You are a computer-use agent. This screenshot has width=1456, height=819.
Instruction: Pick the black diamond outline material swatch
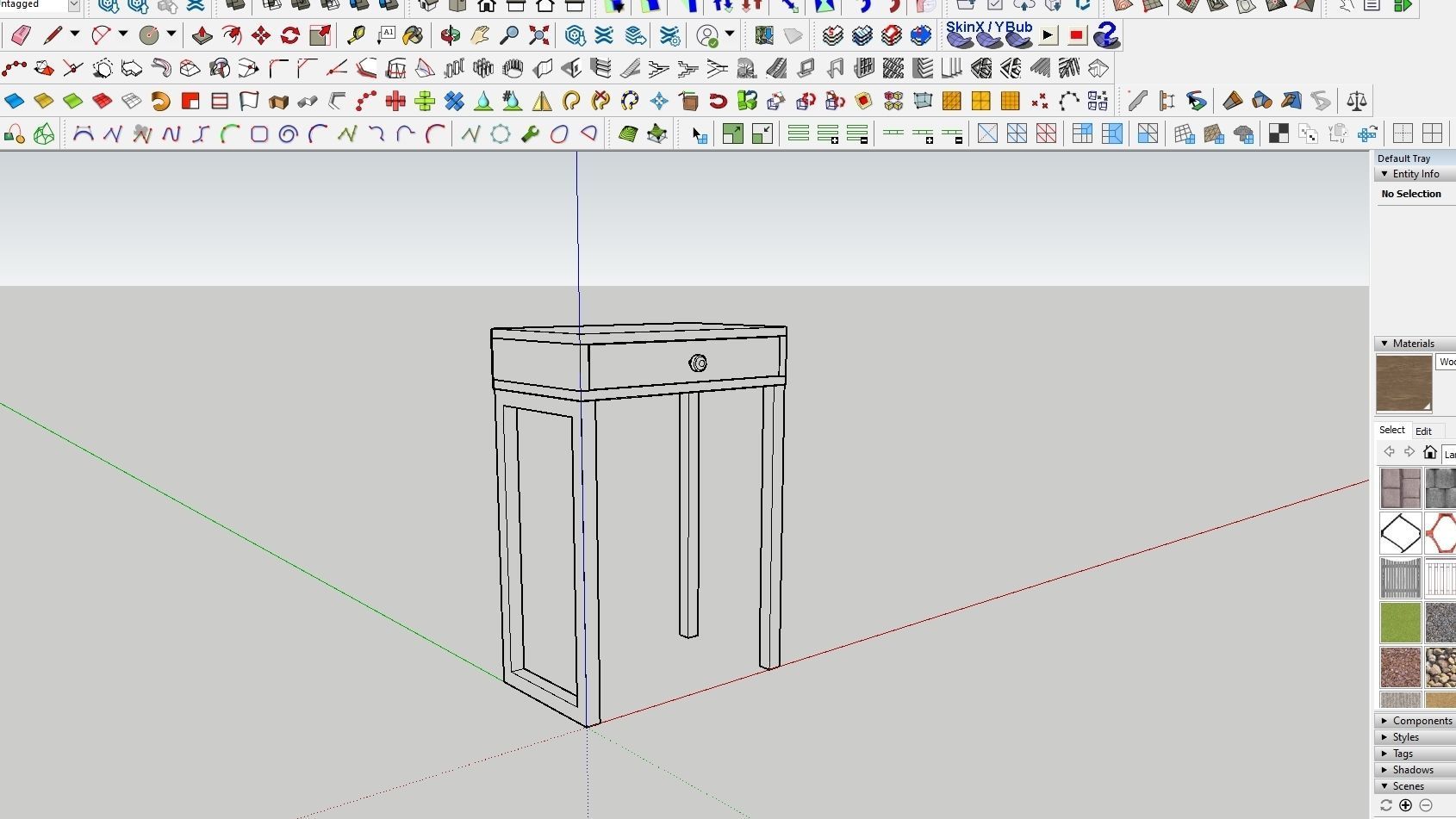tap(1401, 533)
